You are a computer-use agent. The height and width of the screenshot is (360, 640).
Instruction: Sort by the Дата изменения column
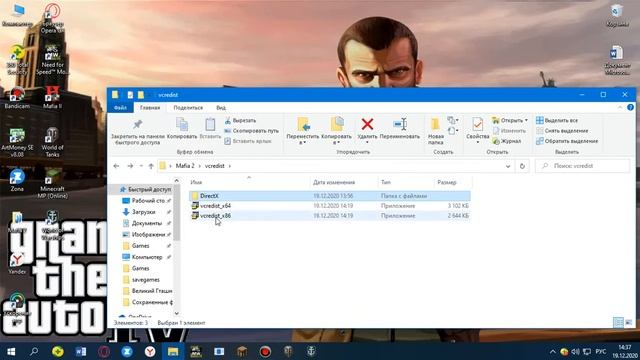point(334,182)
